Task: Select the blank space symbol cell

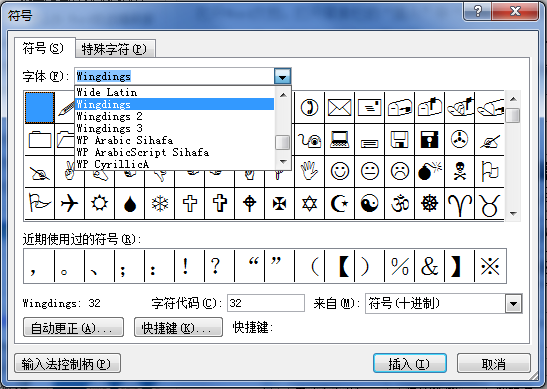Action: (x=40, y=107)
